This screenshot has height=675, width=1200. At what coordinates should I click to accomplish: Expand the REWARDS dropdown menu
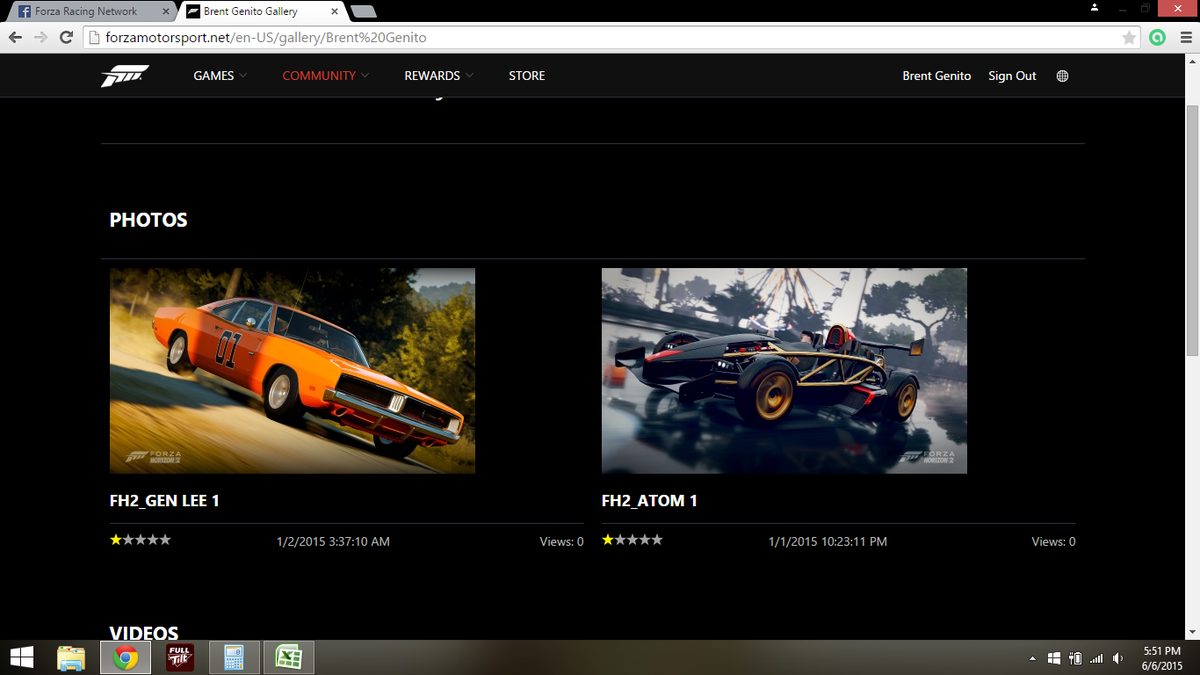click(x=439, y=76)
